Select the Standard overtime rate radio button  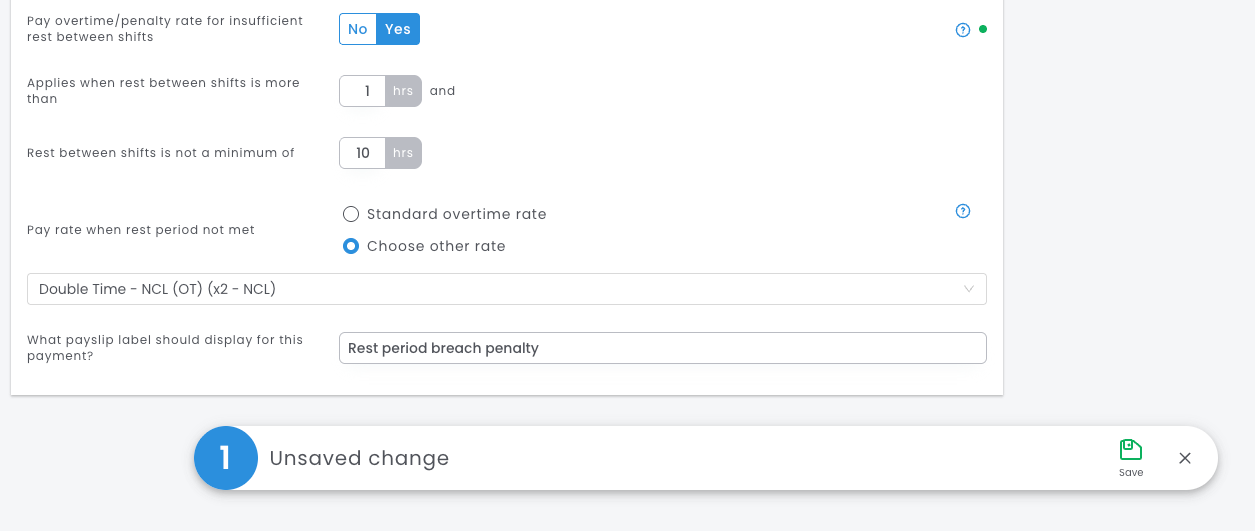351,214
